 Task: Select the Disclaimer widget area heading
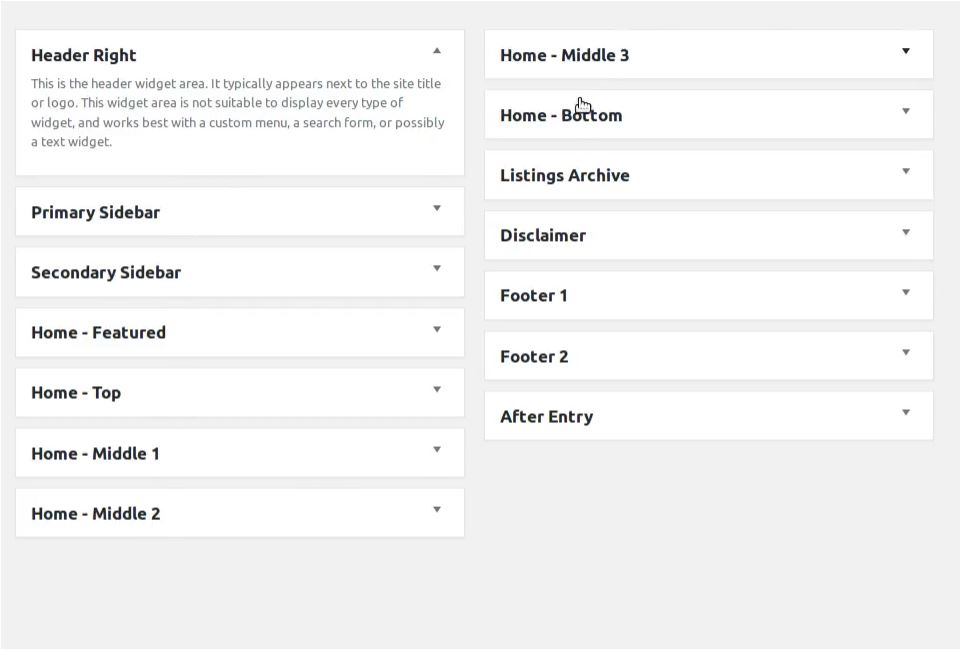pos(543,235)
